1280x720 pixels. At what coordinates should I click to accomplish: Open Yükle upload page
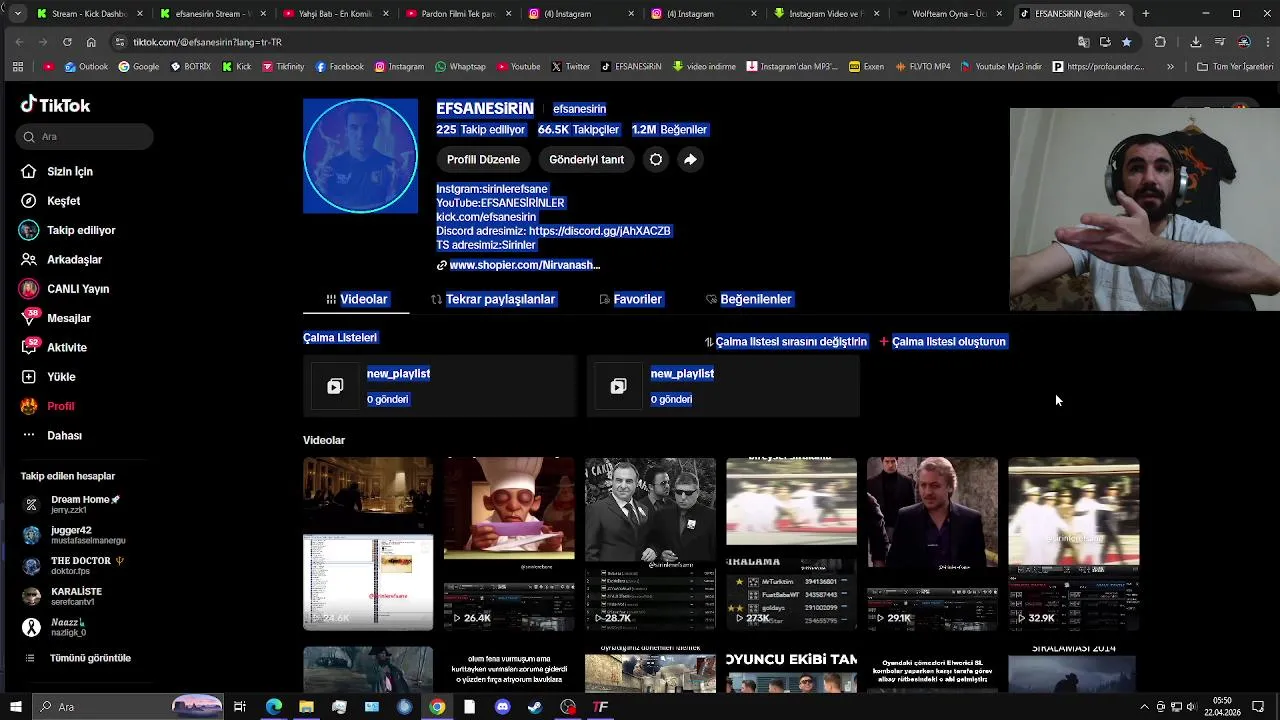tap(49, 377)
